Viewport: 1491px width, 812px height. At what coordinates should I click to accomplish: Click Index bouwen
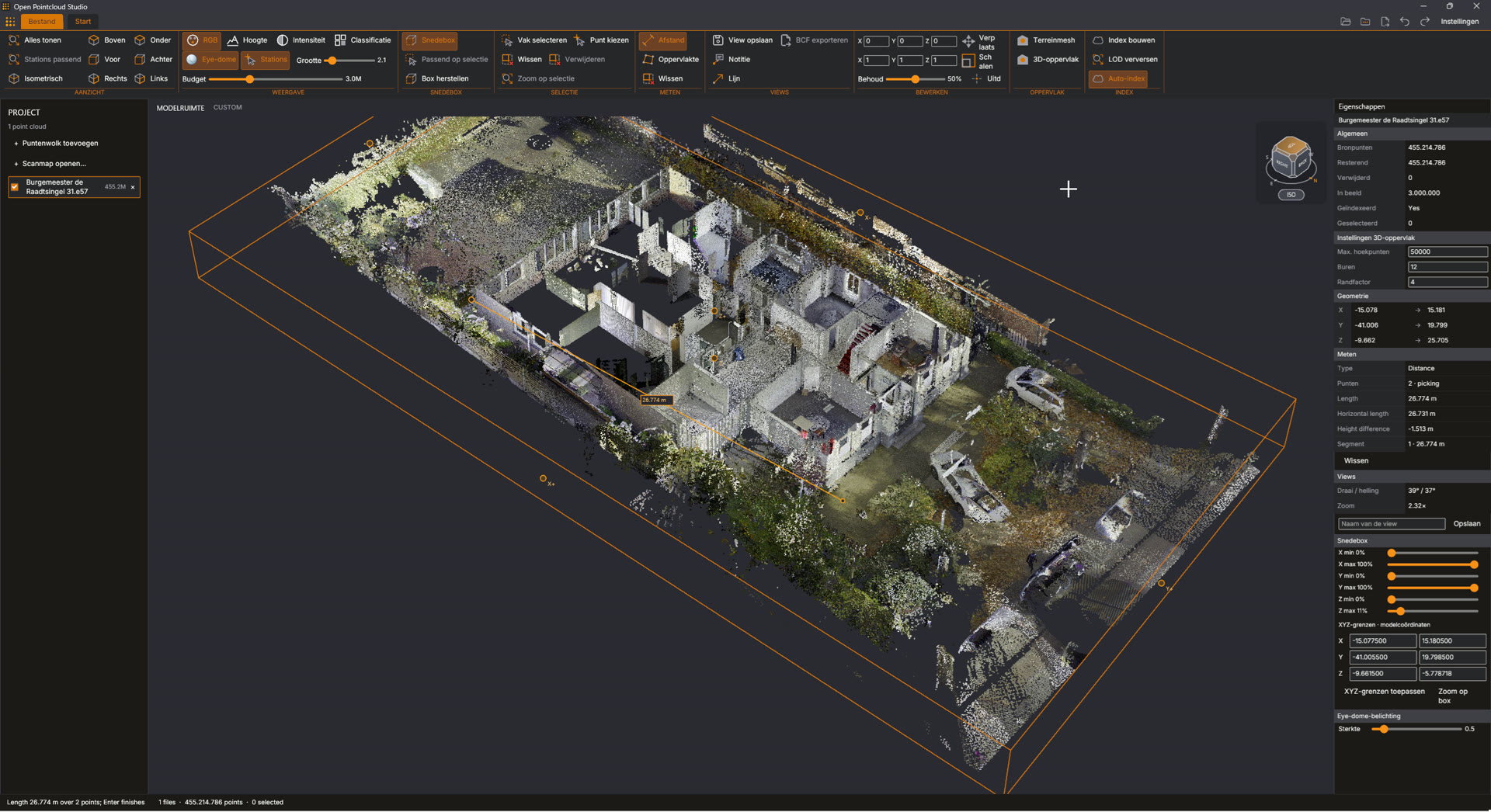click(x=1124, y=40)
